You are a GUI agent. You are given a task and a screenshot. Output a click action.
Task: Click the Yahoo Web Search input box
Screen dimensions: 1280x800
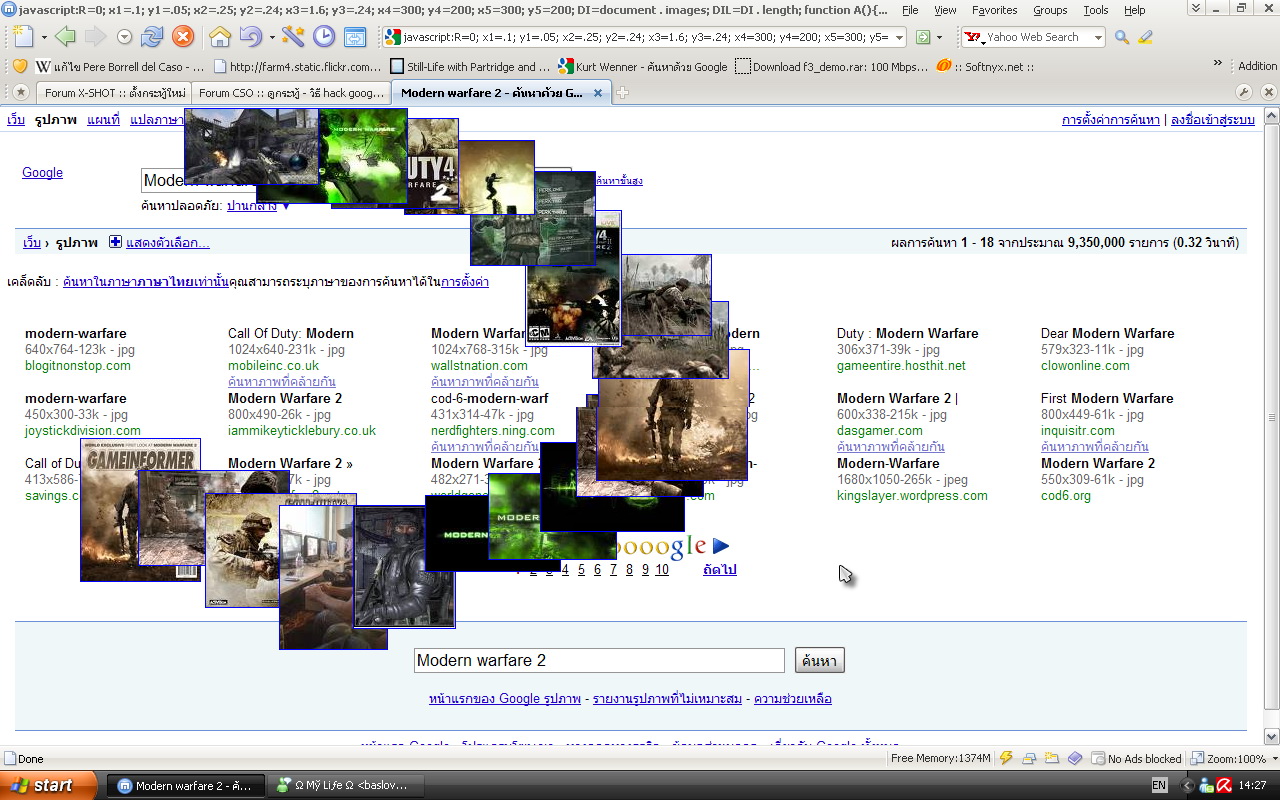1033,38
